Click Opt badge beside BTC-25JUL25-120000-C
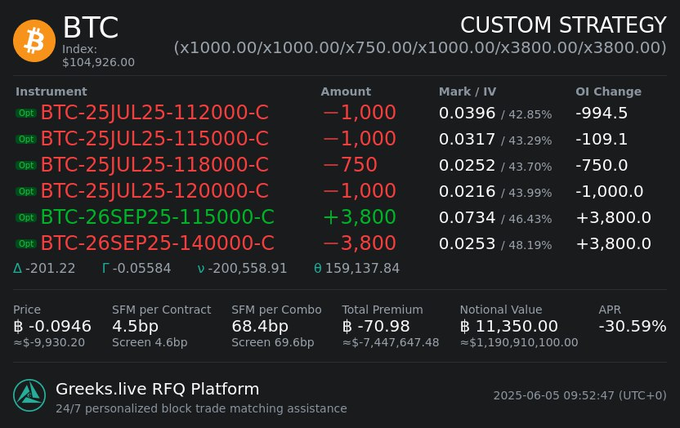Image resolution: width=680 pixels, height=428 pixels. pyautogui.click(x=26, y=191)
